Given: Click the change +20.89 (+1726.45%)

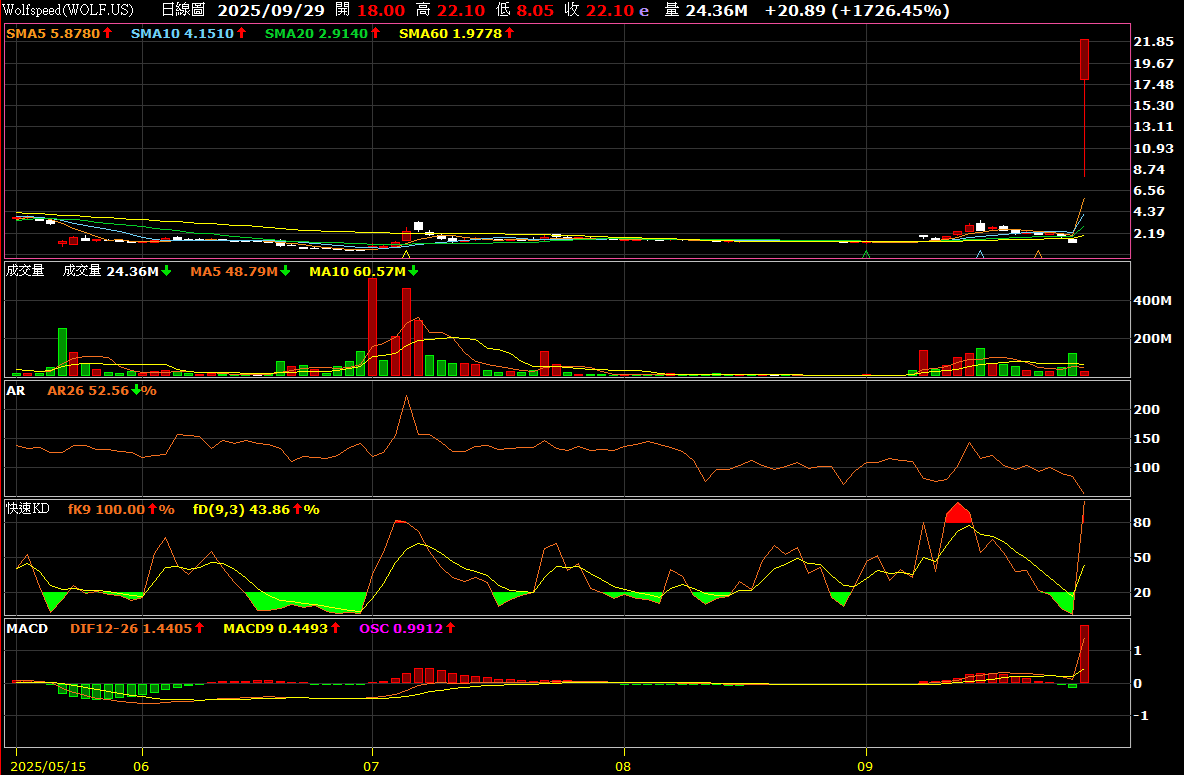Looking at the screenshot, I should (857, 11).
